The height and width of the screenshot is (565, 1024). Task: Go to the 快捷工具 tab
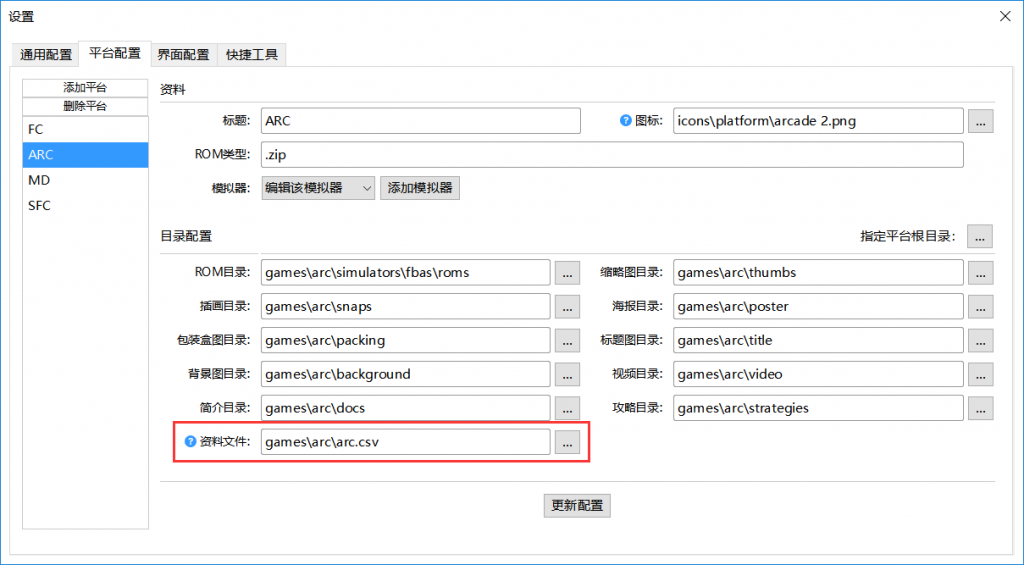tap(253, 55)
